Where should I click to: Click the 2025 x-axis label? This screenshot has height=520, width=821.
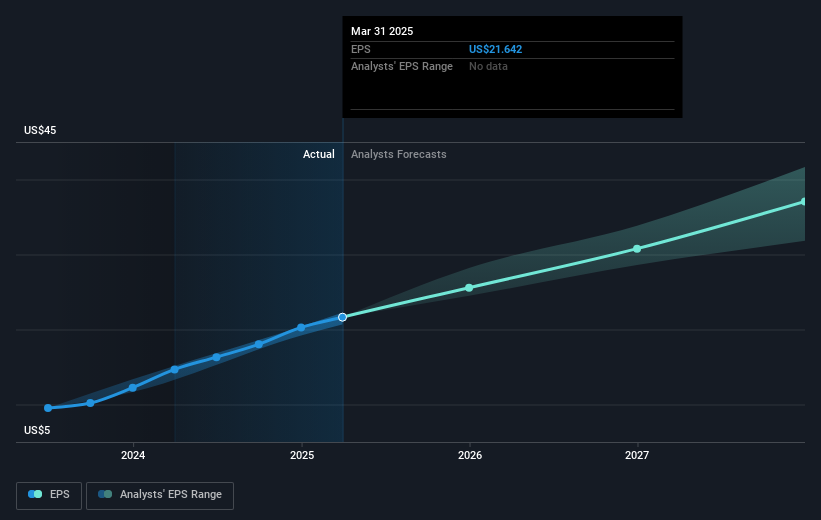302,455
